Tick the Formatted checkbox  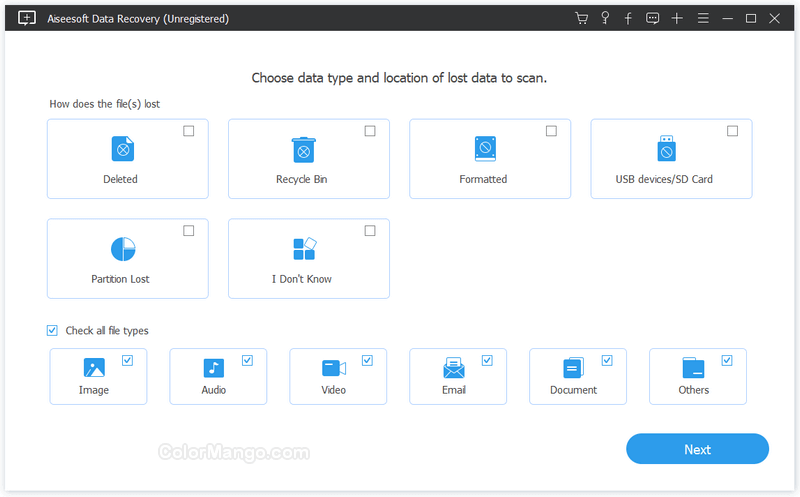pyautogui.click(x=551, y=131)
